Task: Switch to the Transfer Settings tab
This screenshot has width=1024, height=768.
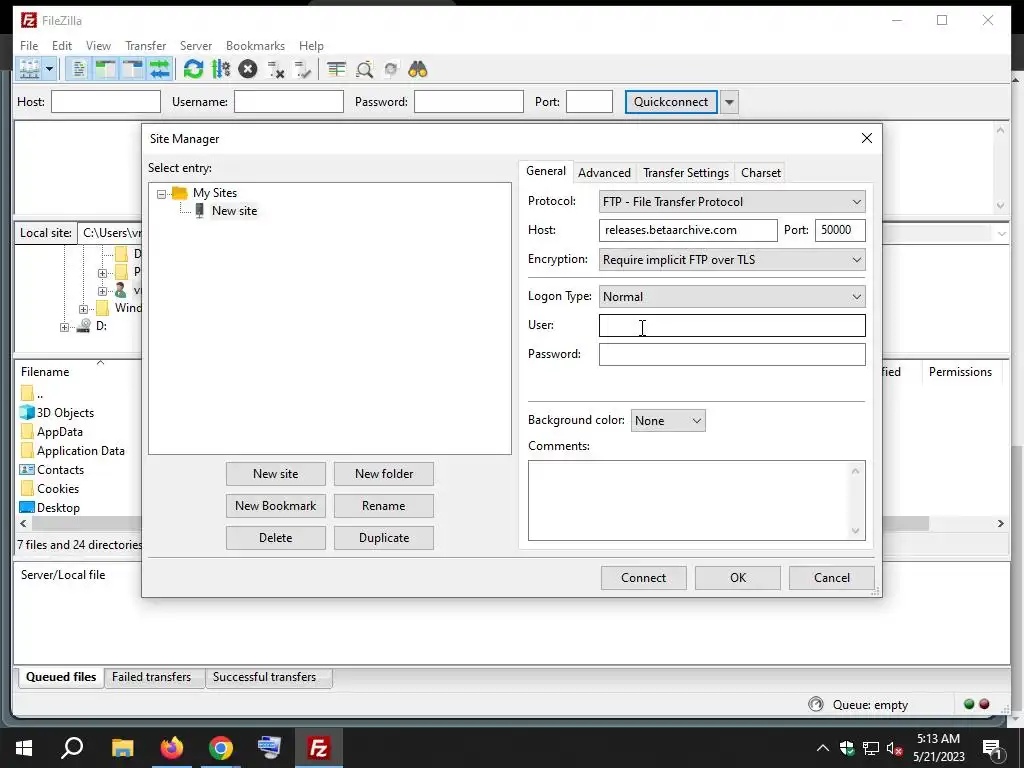Action: [686, 172]
